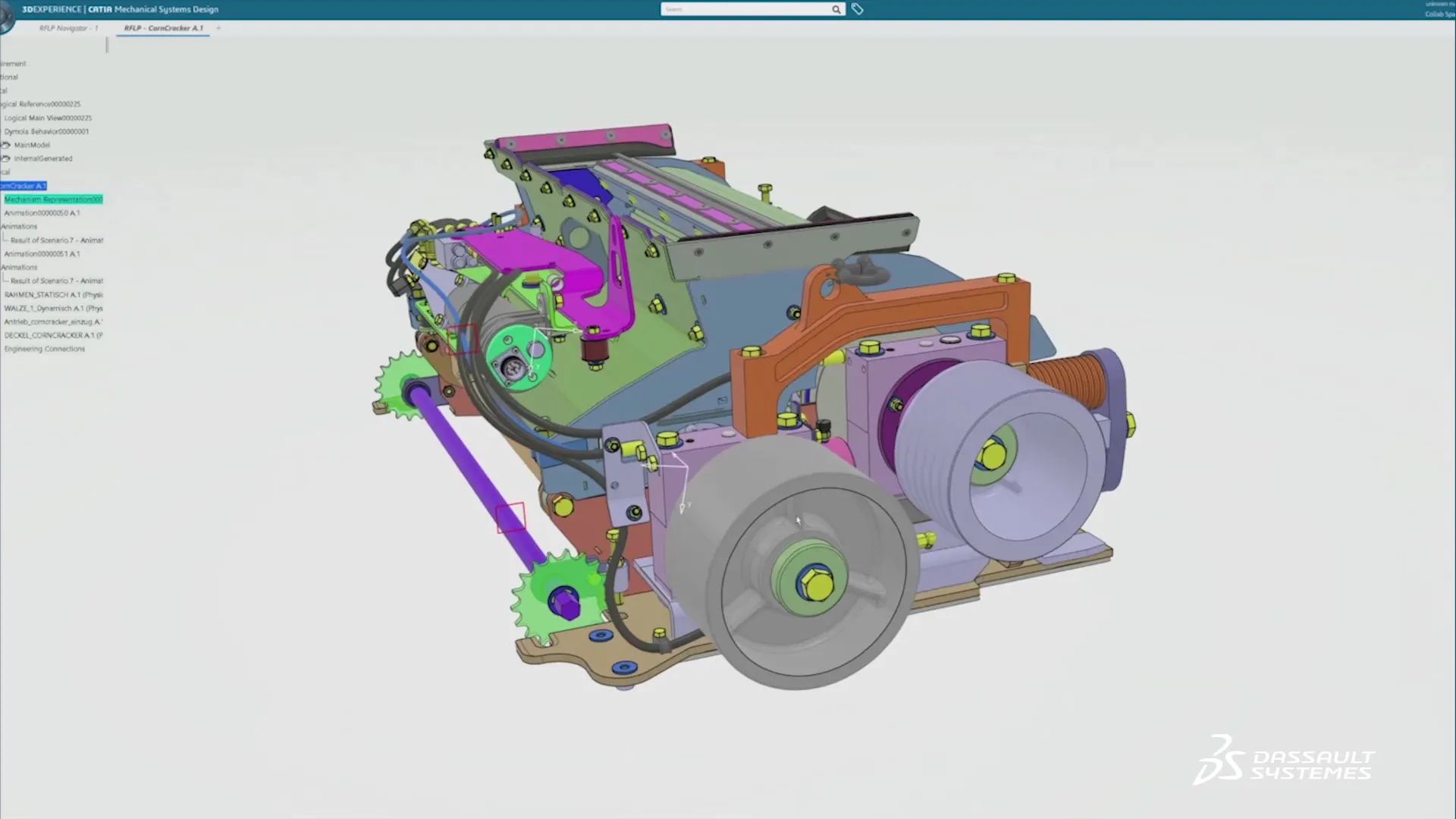Select the Result of Scenario.7 animation entry

point(53,240)
